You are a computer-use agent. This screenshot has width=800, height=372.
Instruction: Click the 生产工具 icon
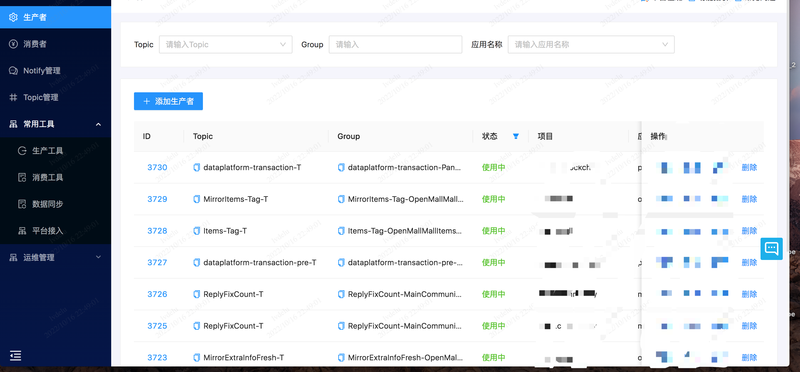click(x=22, y=151)
